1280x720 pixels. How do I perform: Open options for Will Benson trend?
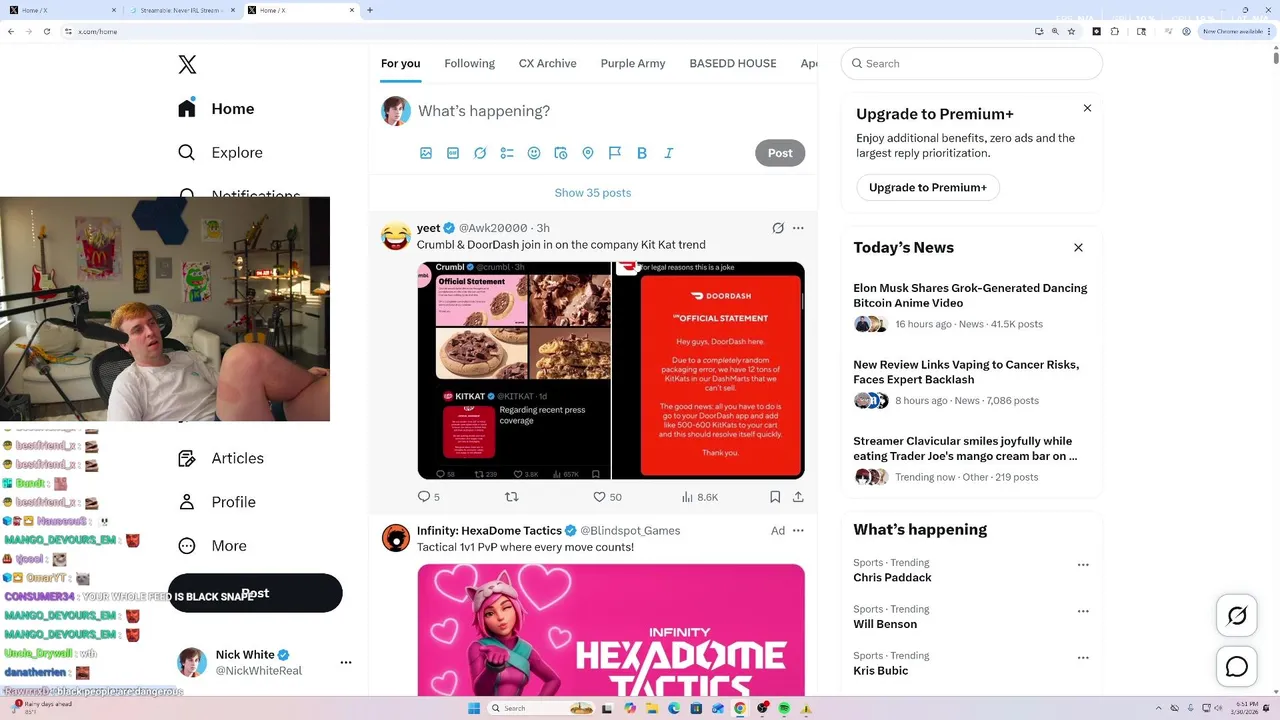[1083, 611]
